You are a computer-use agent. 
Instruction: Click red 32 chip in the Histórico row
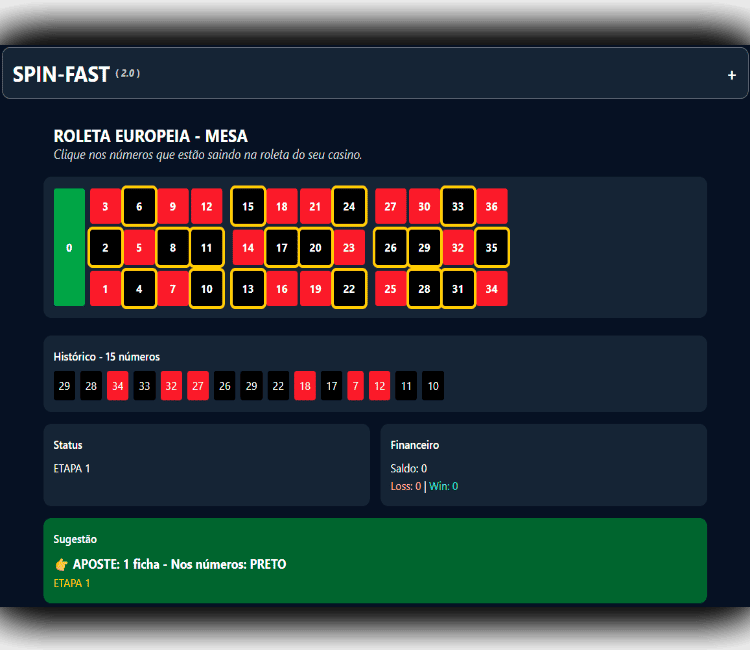[x=171, y=386]
